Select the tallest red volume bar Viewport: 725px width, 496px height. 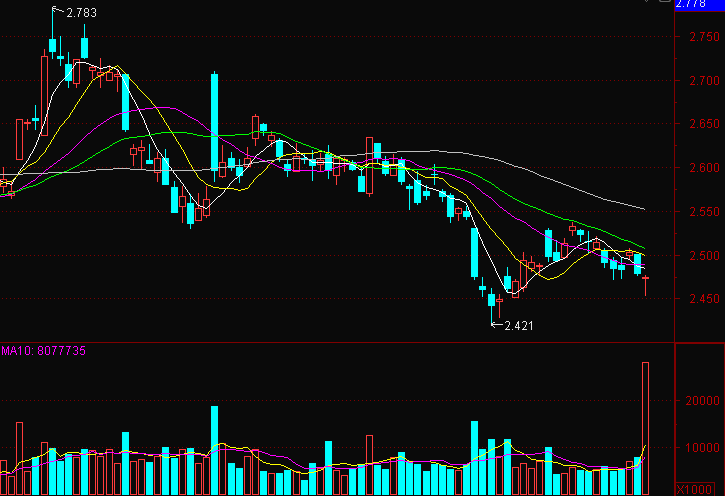[x=645, y=428]
